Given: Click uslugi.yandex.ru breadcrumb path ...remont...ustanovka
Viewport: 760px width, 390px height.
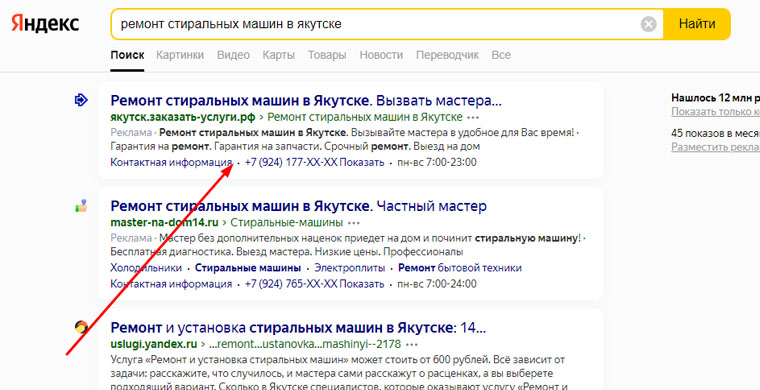Looking at the screenshot, I should [x=305, y=344].
